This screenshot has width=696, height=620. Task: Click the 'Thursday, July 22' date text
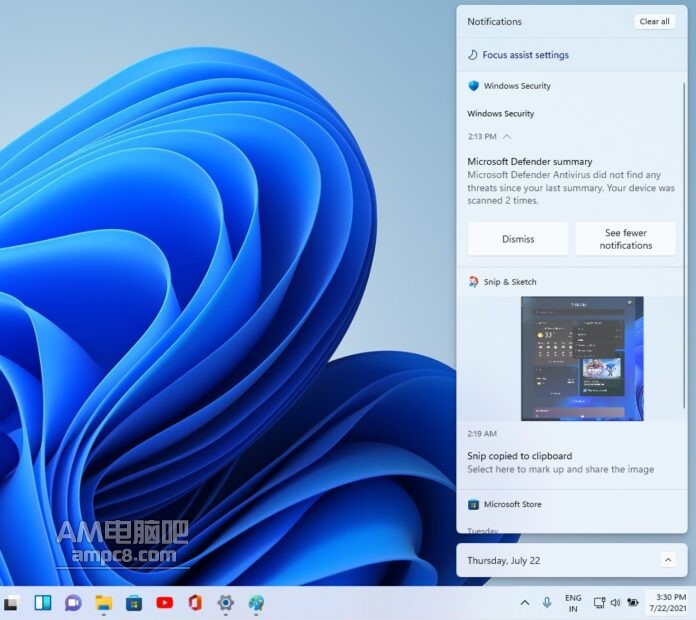pos(503,561)
